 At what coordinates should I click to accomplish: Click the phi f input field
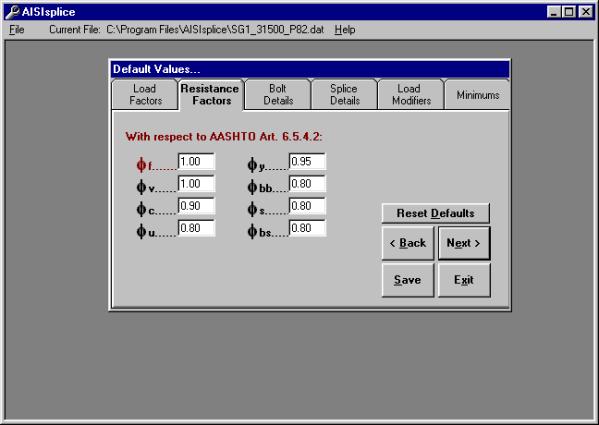pos(196,162)
